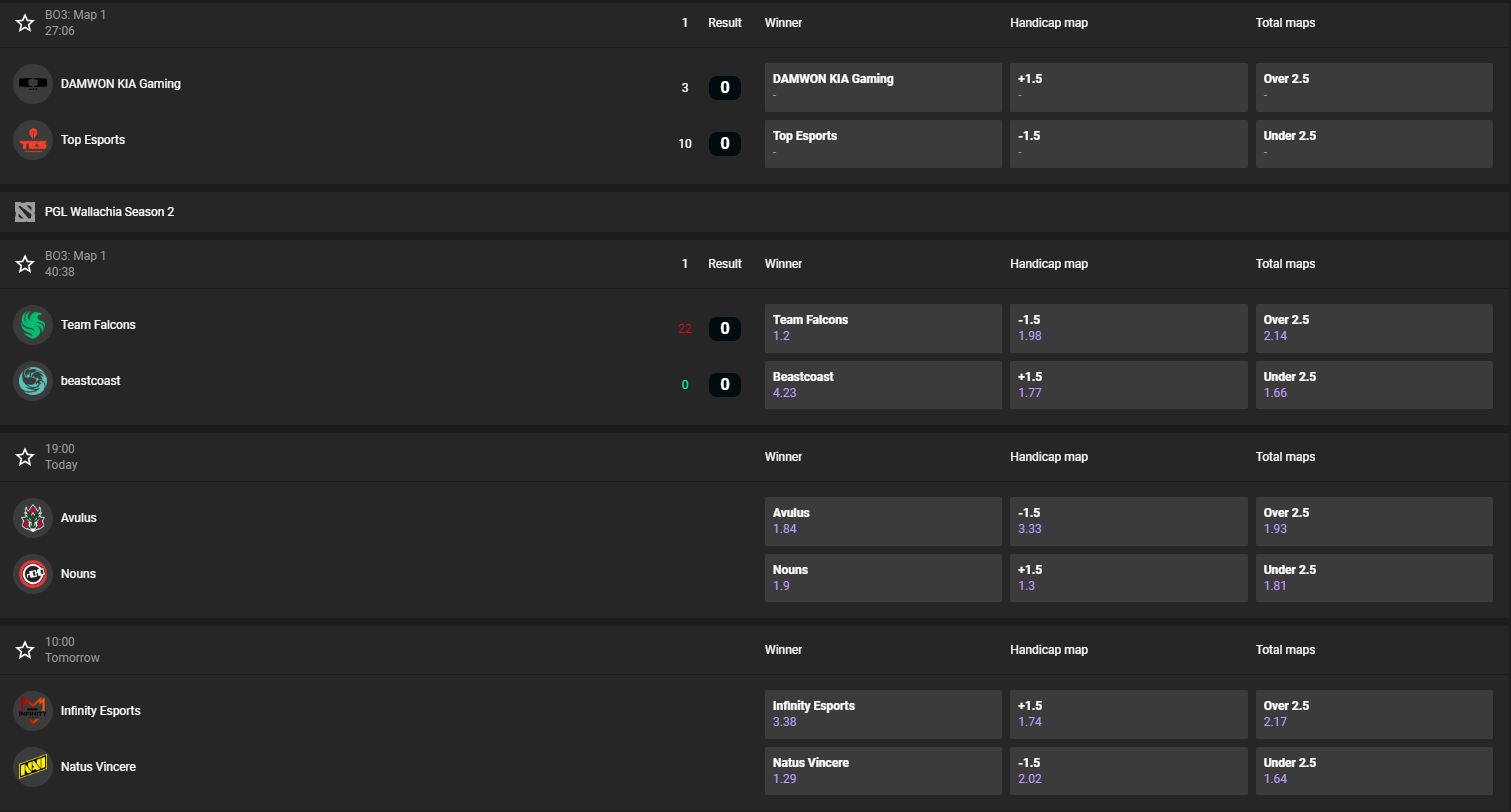Viewport: 1511px width, 812px height.
Task: Select Infinity Esports +1.5 handicap at 1.74
Action: (x=1129, y=714)
